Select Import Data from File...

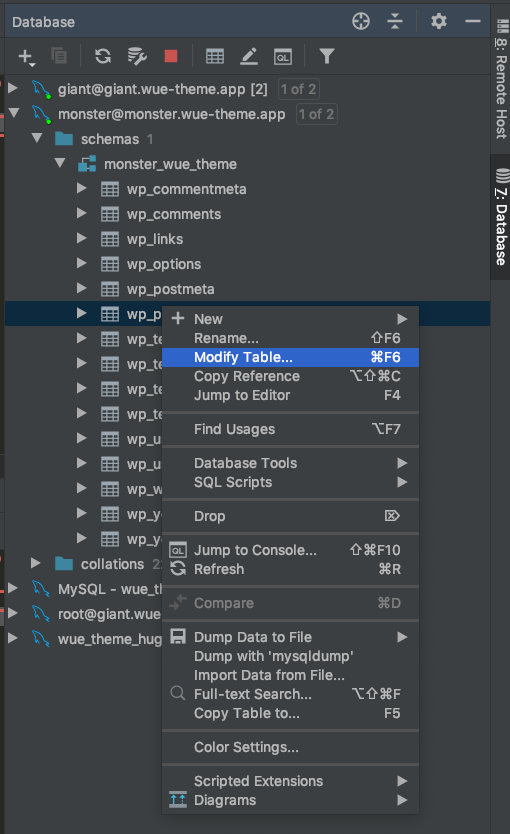tap(290, 675)
